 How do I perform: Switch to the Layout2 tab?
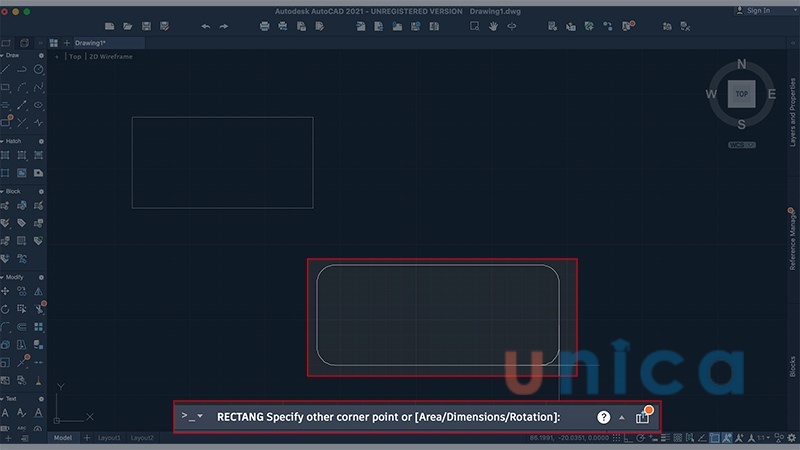click(x=142, y=438)
